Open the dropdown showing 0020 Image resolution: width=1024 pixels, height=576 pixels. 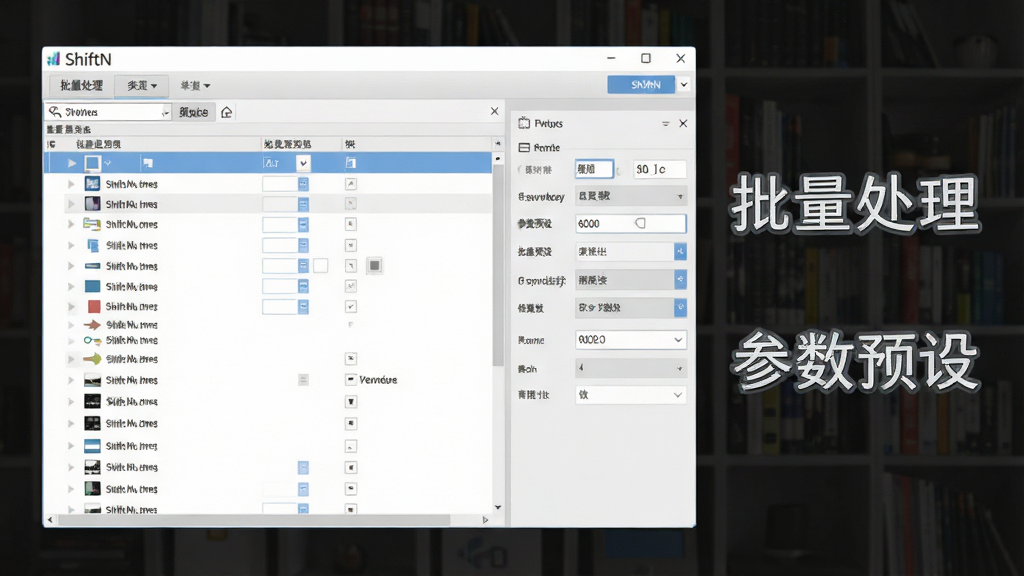[x=630, y=340]
